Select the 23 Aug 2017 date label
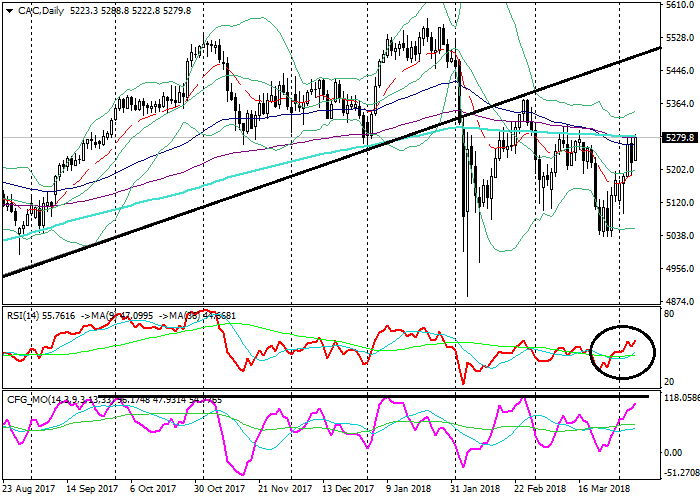This screenshot has width=700, height=500. 30,491
